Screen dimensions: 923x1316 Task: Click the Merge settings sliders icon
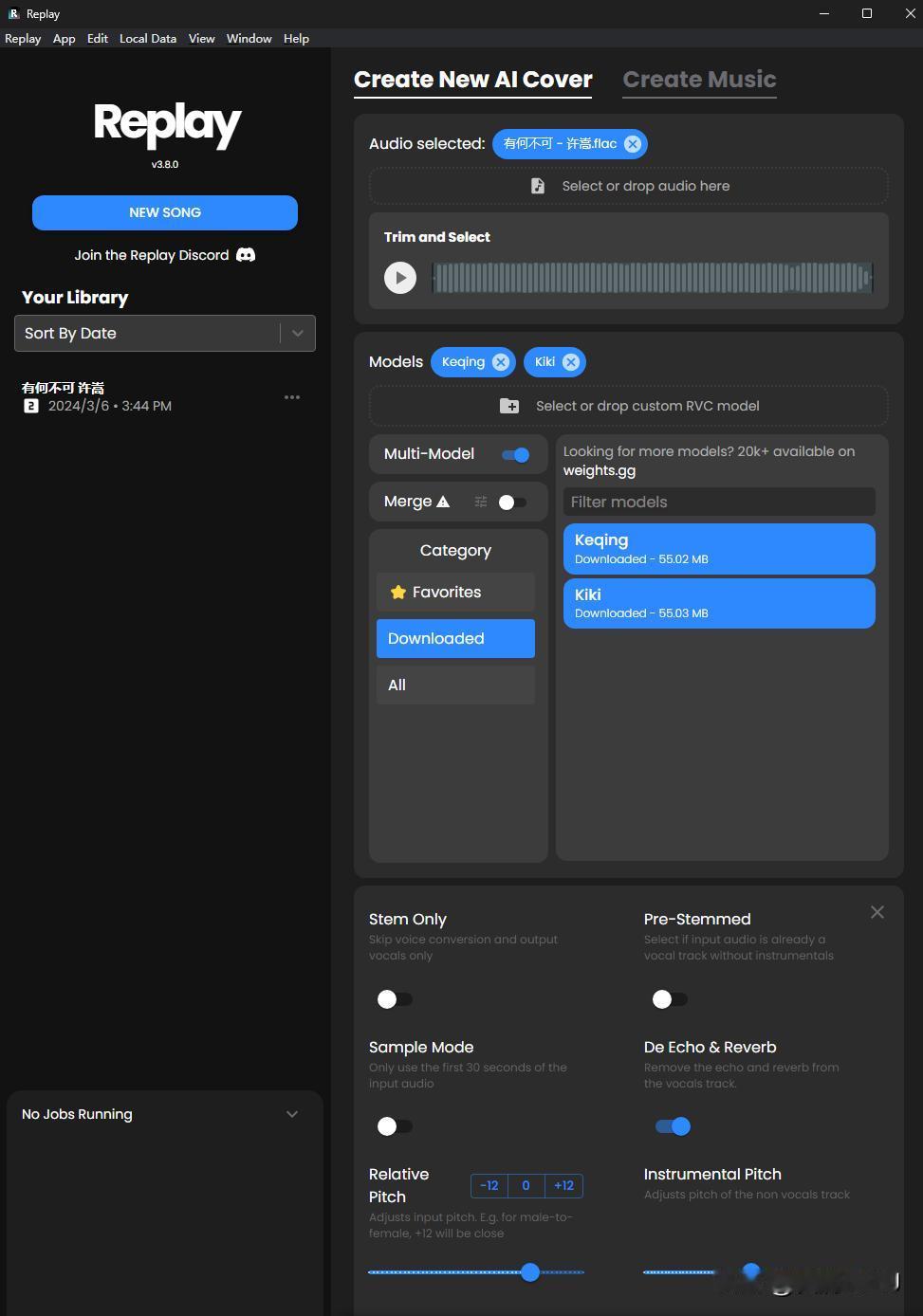[x=481, y=502]
